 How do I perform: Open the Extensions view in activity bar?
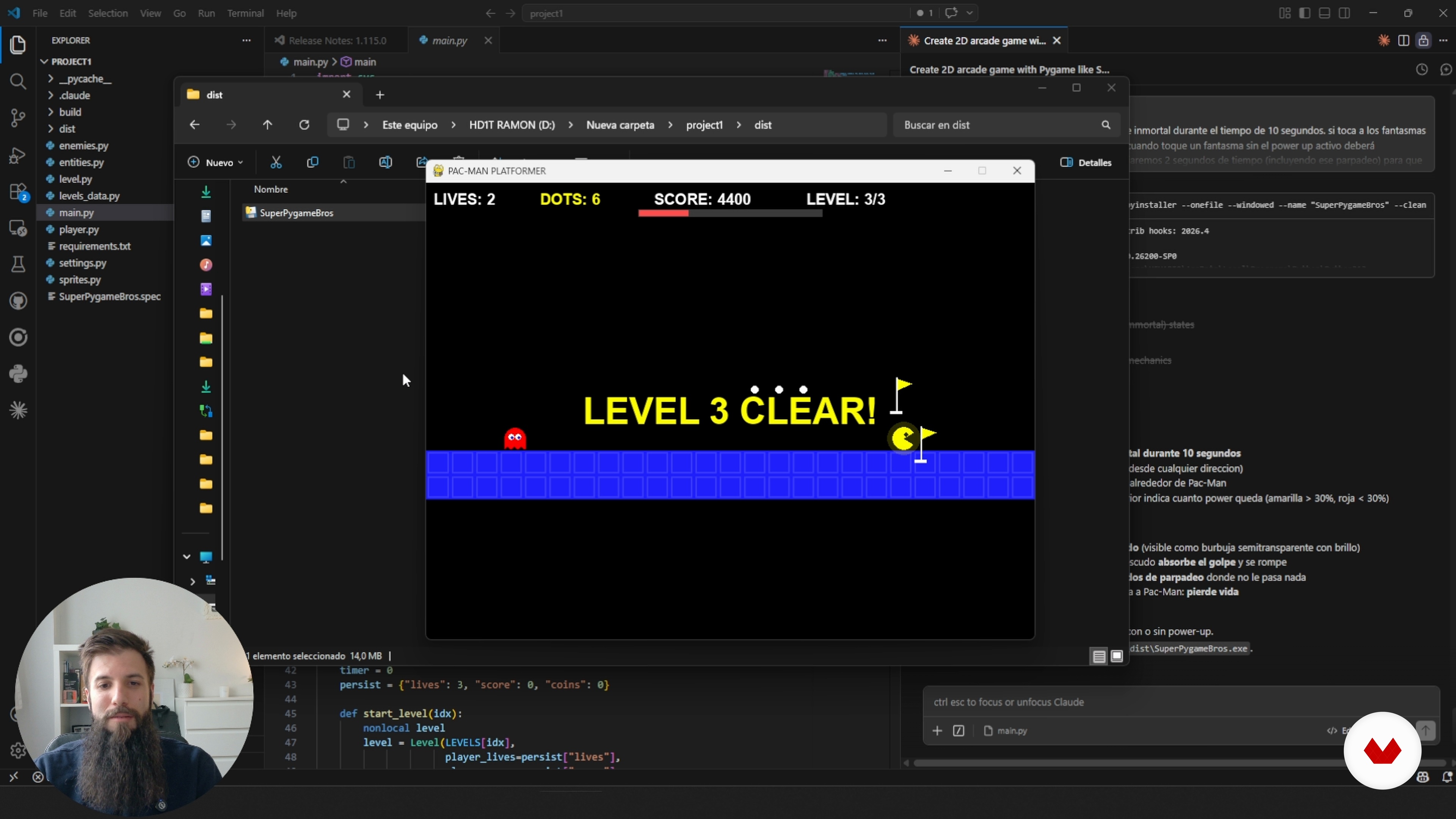click(x=18, y=191)
